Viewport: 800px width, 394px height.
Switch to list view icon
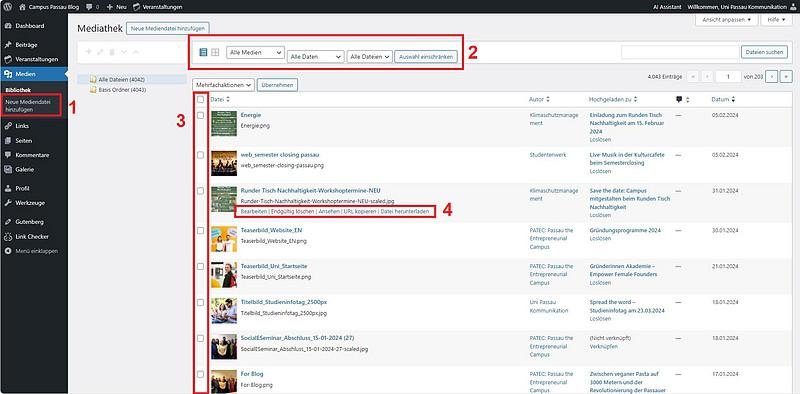click(x=203, y=52)
